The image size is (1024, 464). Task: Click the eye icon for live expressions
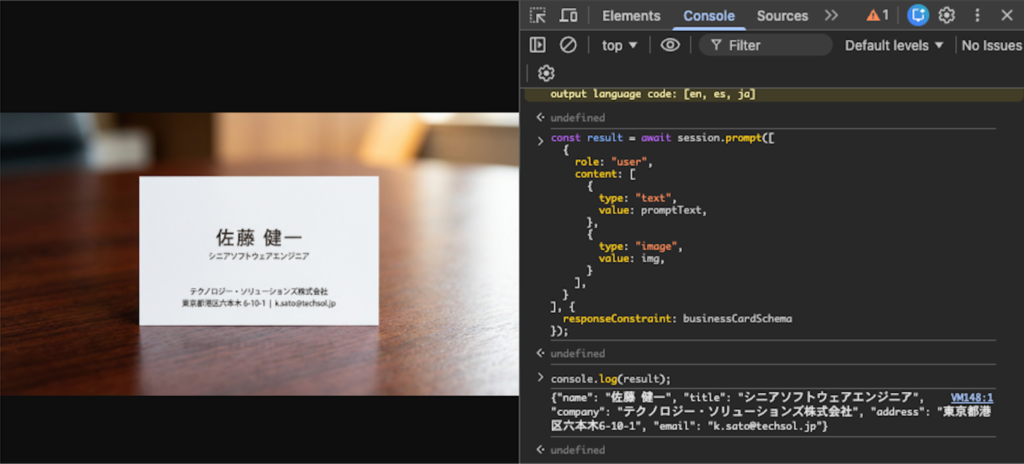(x=670, y=45)
